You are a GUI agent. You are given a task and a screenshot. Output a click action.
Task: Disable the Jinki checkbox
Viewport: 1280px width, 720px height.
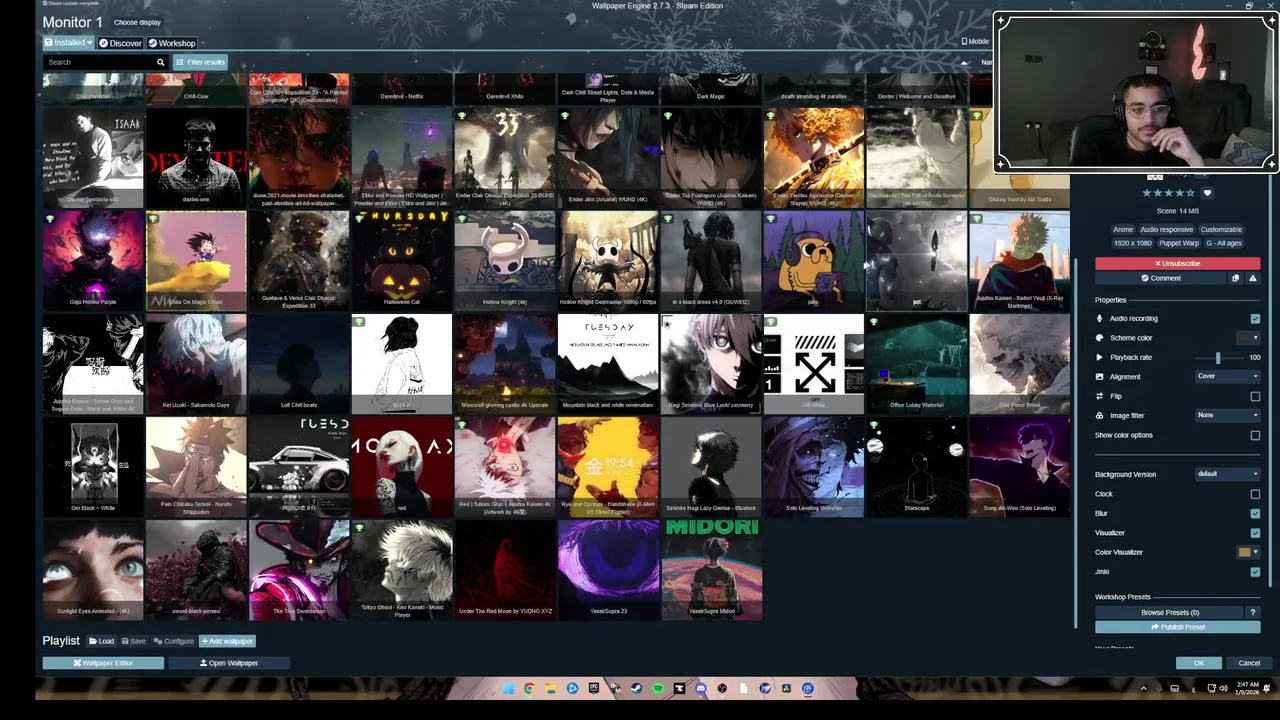(x=1255, y=572)
